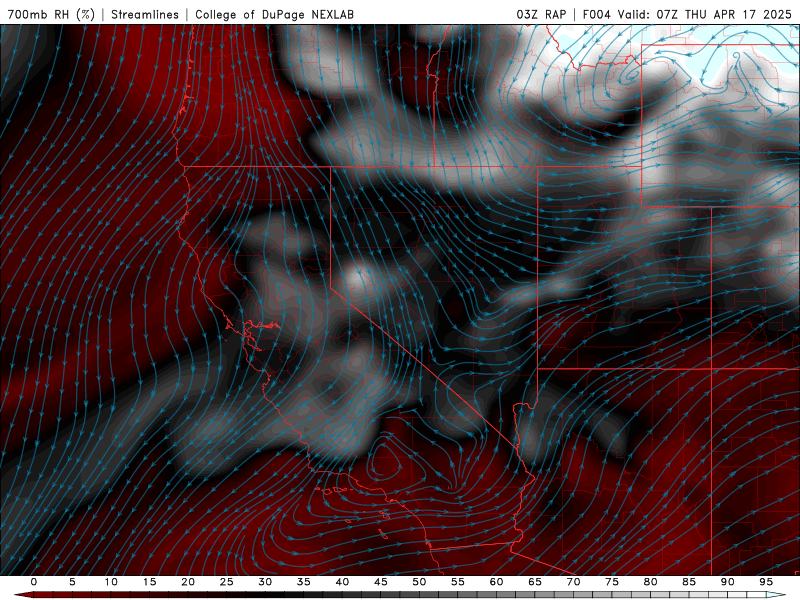Select the 'Streamlines' label in header

click(145, 14)
